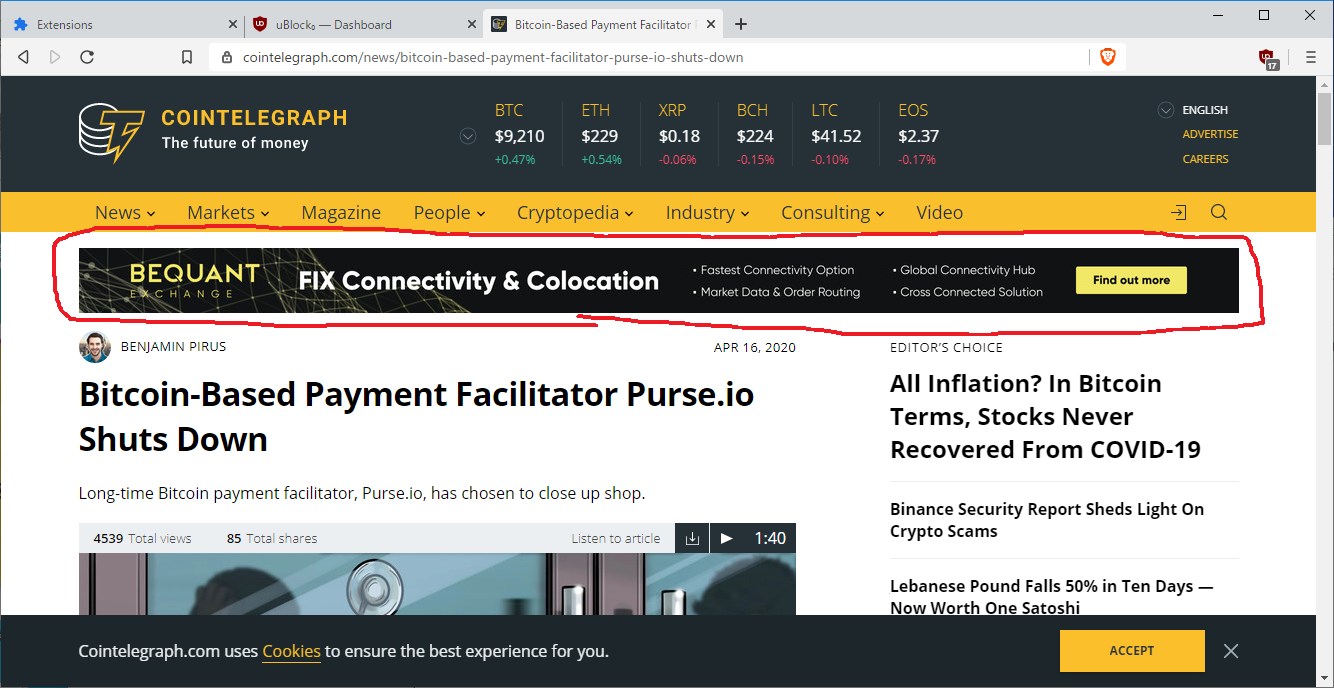Image resolution: width=1334 pixels, height=688 pixels.
Task: Open the Magazine menu item
Action: (341, 212)
